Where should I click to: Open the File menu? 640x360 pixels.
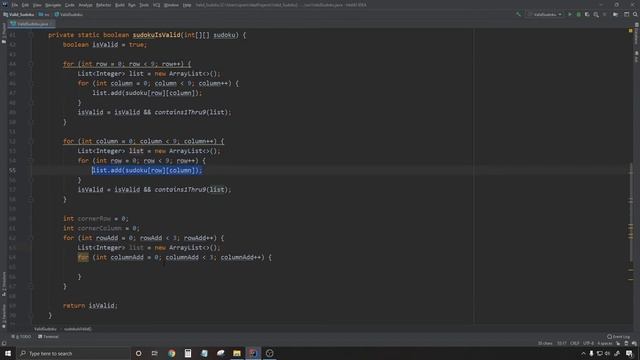(x=15, y=5)
